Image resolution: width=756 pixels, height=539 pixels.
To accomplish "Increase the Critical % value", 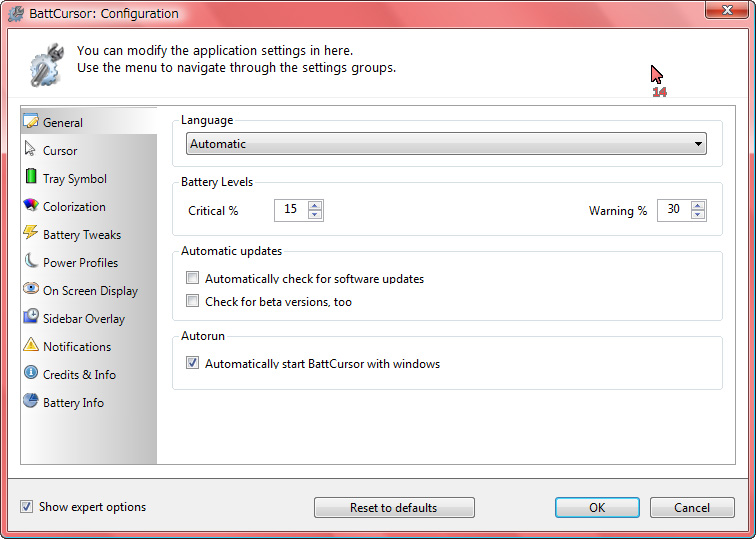I will (315, 205).
